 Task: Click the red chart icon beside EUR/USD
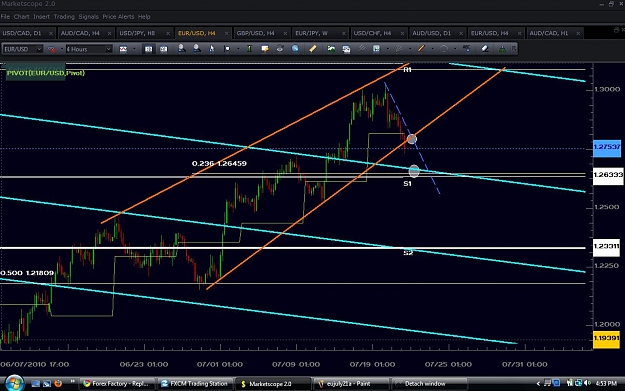click(51, 49)
